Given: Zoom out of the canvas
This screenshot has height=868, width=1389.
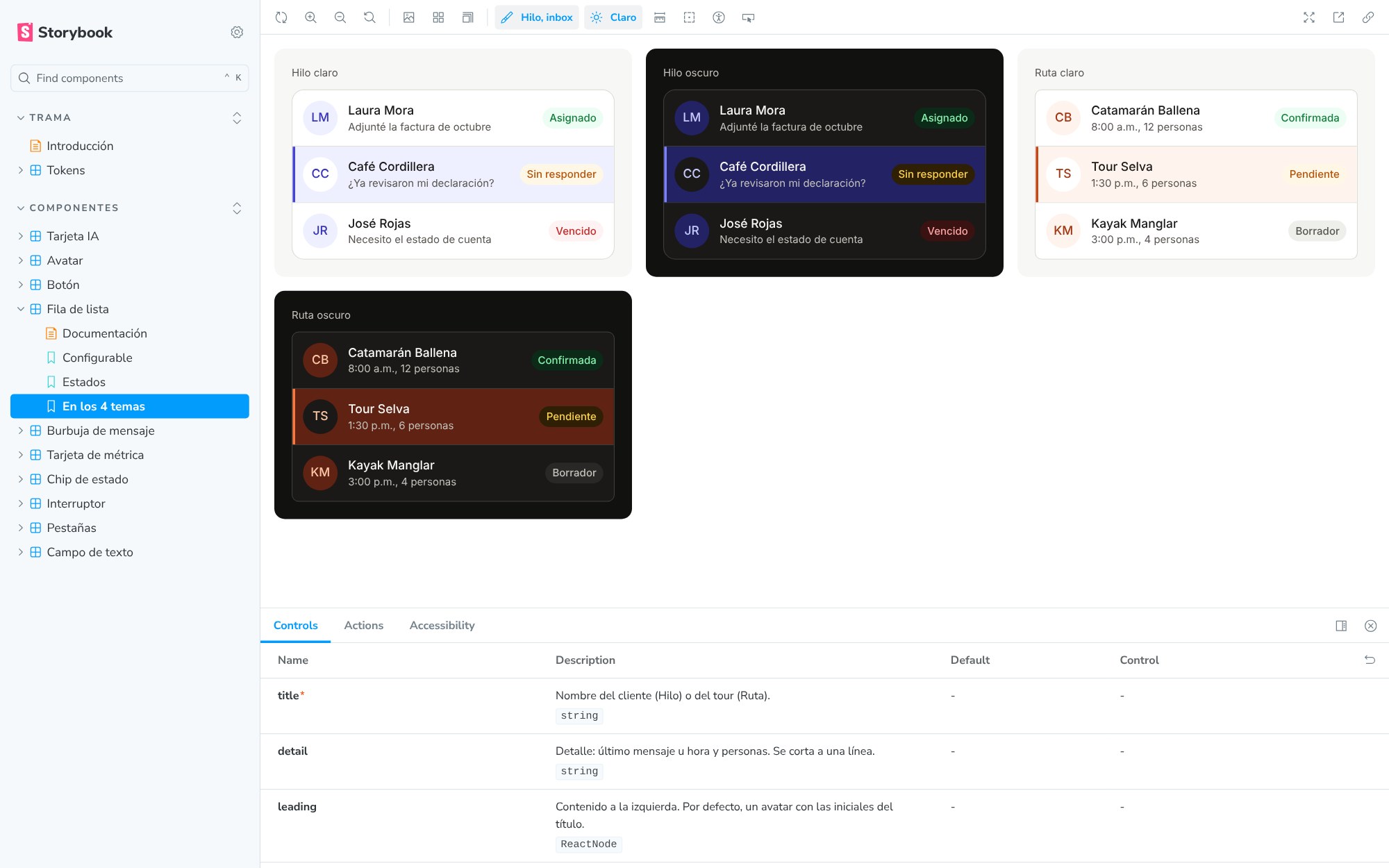Looking at the screenshot, I should [x=340, y=17].
